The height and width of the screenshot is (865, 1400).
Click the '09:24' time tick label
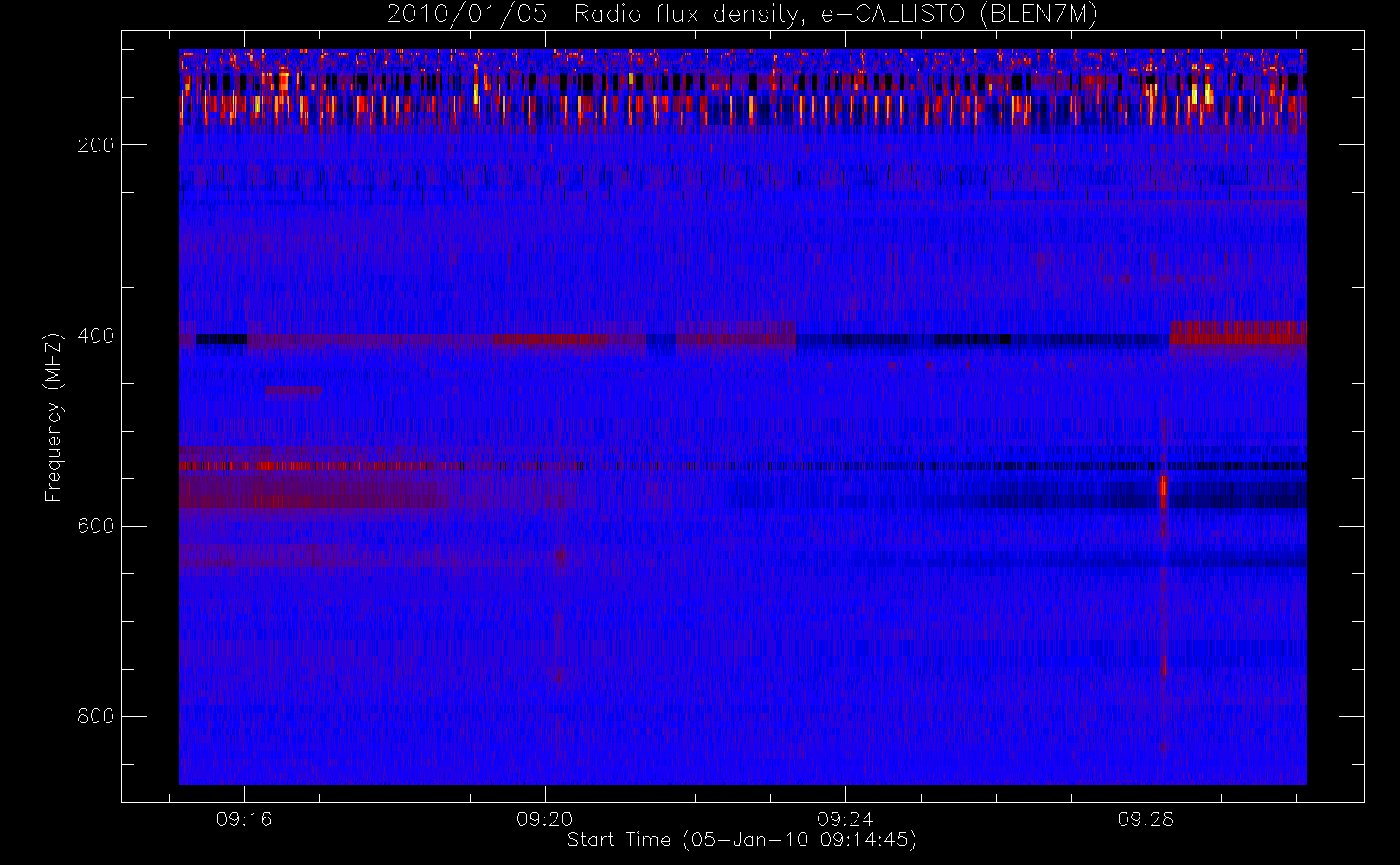(x=845, y=819)
